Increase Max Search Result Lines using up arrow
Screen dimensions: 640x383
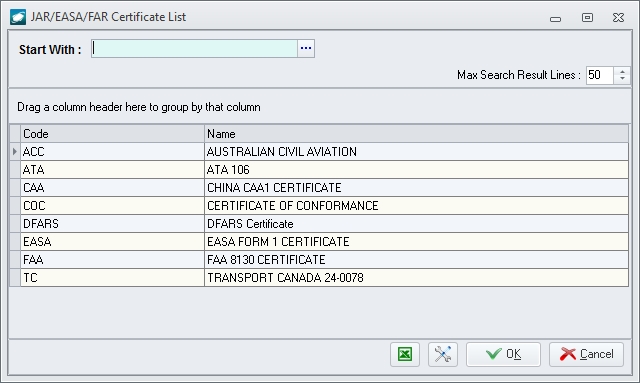pyautogui.click(x=622, y=71)
